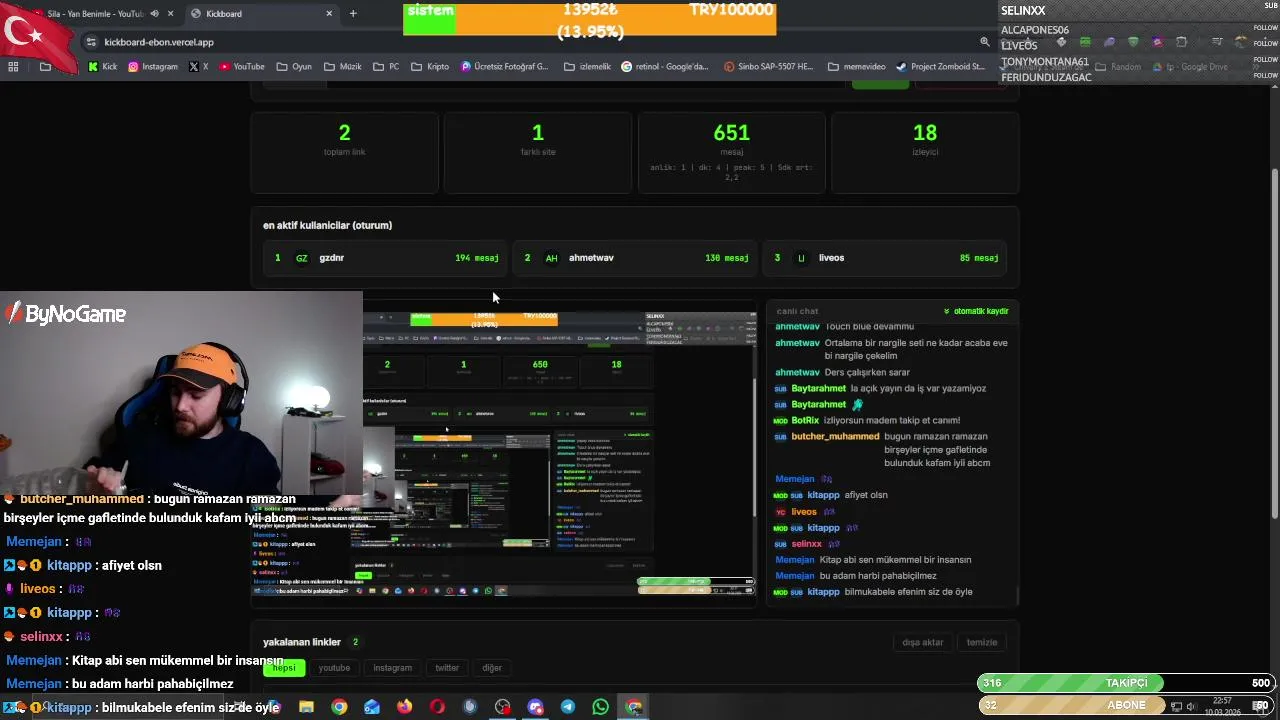Click the dışa aktar button
The image size is (1280, 720).
pyautogui.click(x=922, y=643)
